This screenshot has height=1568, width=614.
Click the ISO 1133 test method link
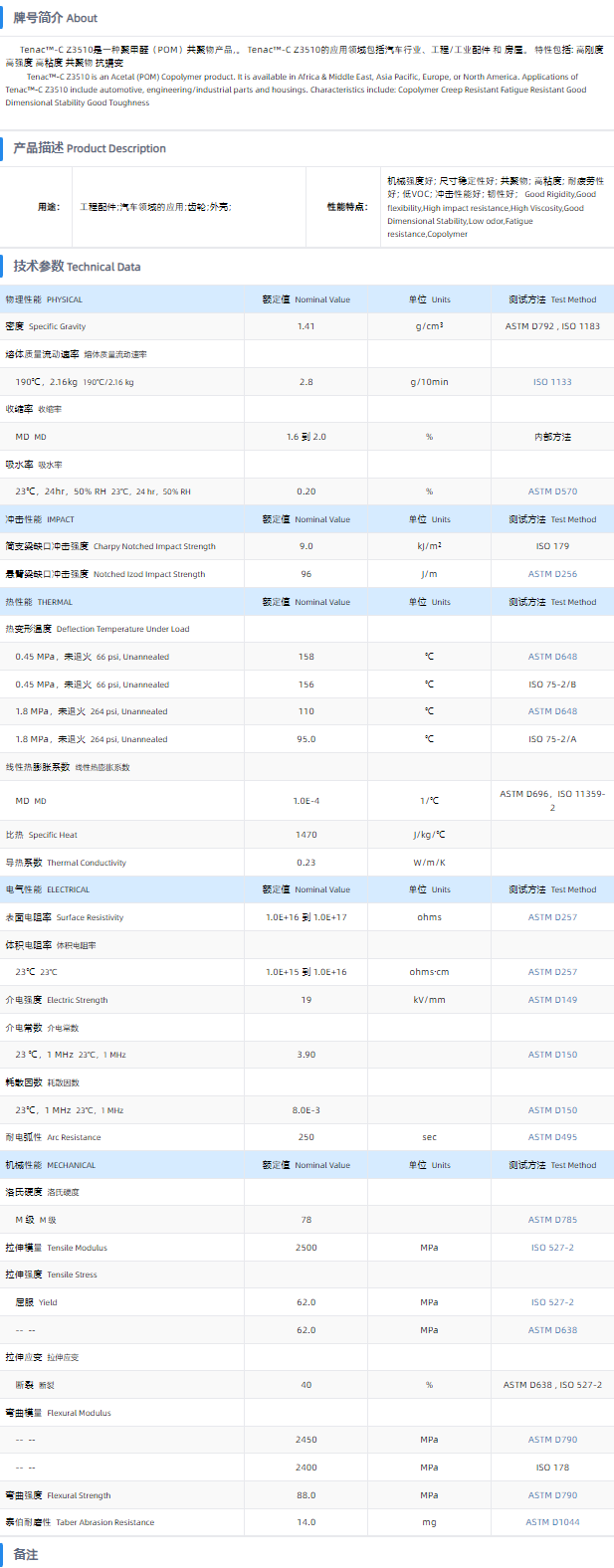[552, 382]
